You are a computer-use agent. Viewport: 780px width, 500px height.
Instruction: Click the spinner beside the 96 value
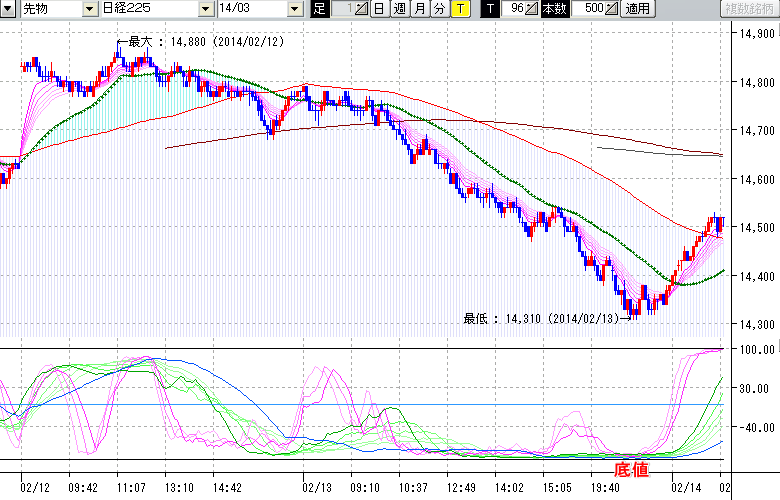coord(533,9)
